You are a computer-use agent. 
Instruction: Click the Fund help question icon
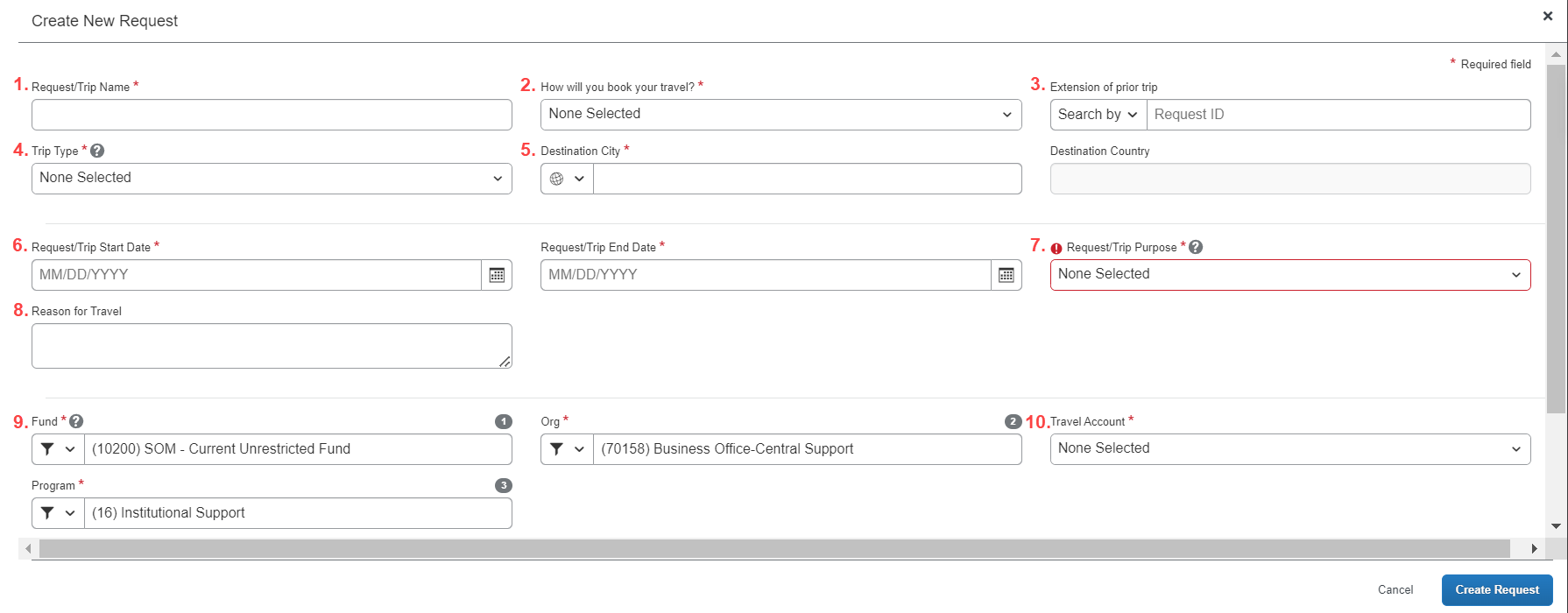tap(76, 421)
